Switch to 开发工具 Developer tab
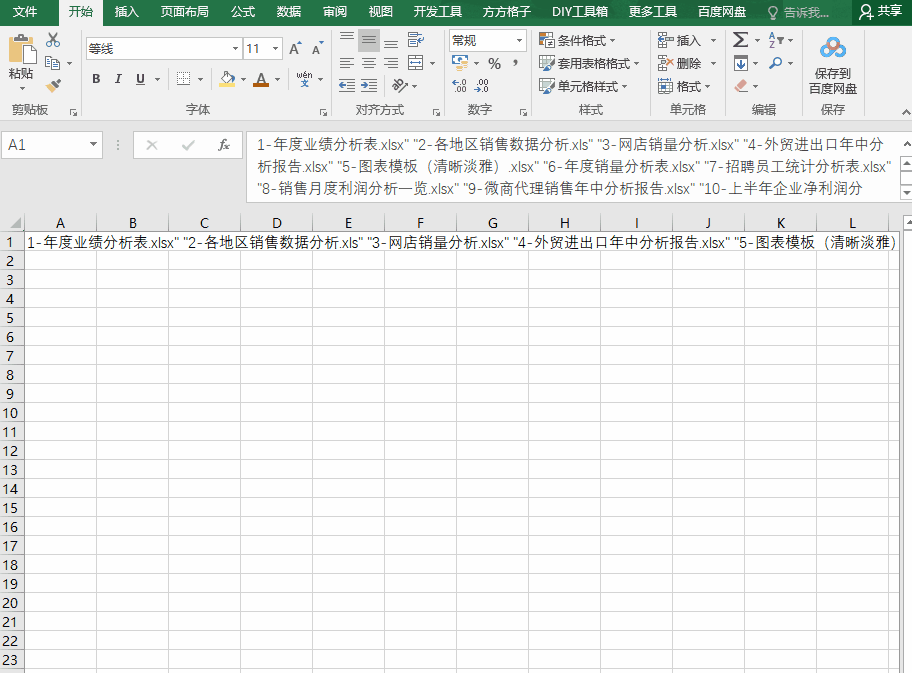912x673 pixels. (438, 12)
